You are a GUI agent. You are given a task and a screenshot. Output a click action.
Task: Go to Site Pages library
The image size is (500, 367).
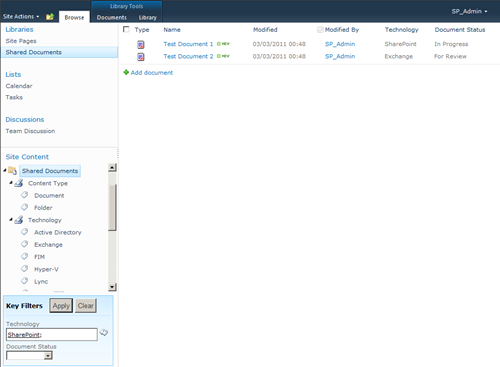click(21, 41)
